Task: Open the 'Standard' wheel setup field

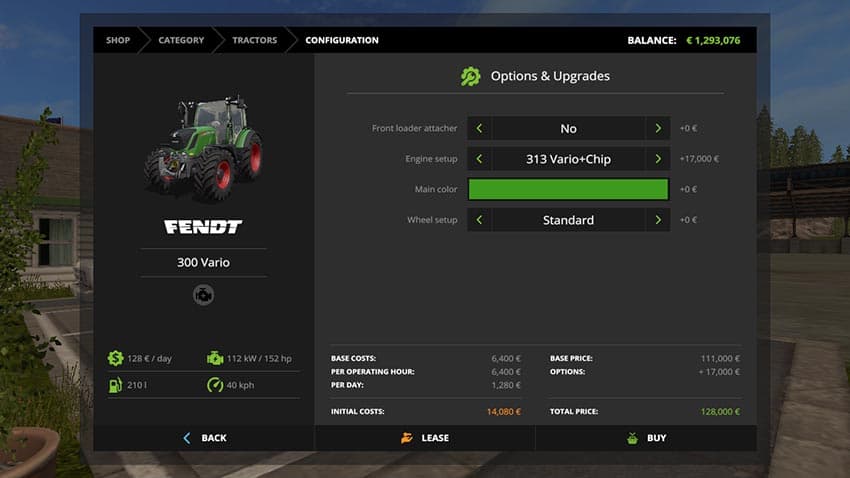Action: tap(568, 220)
